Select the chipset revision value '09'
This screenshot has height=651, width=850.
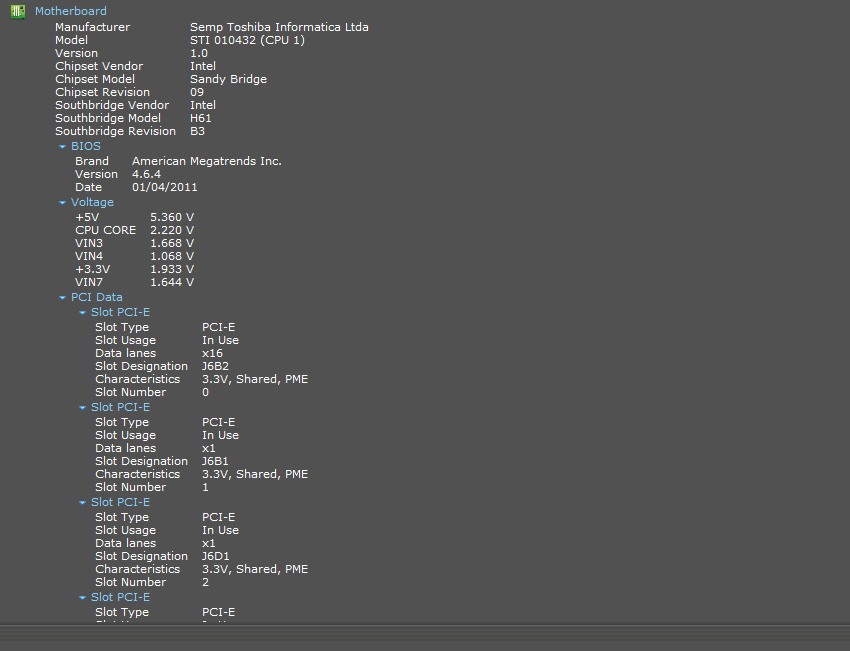point(197,92)
